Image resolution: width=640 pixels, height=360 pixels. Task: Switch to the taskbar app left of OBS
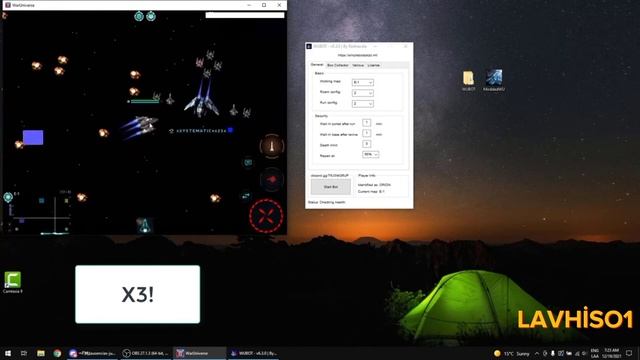point(93,353)
